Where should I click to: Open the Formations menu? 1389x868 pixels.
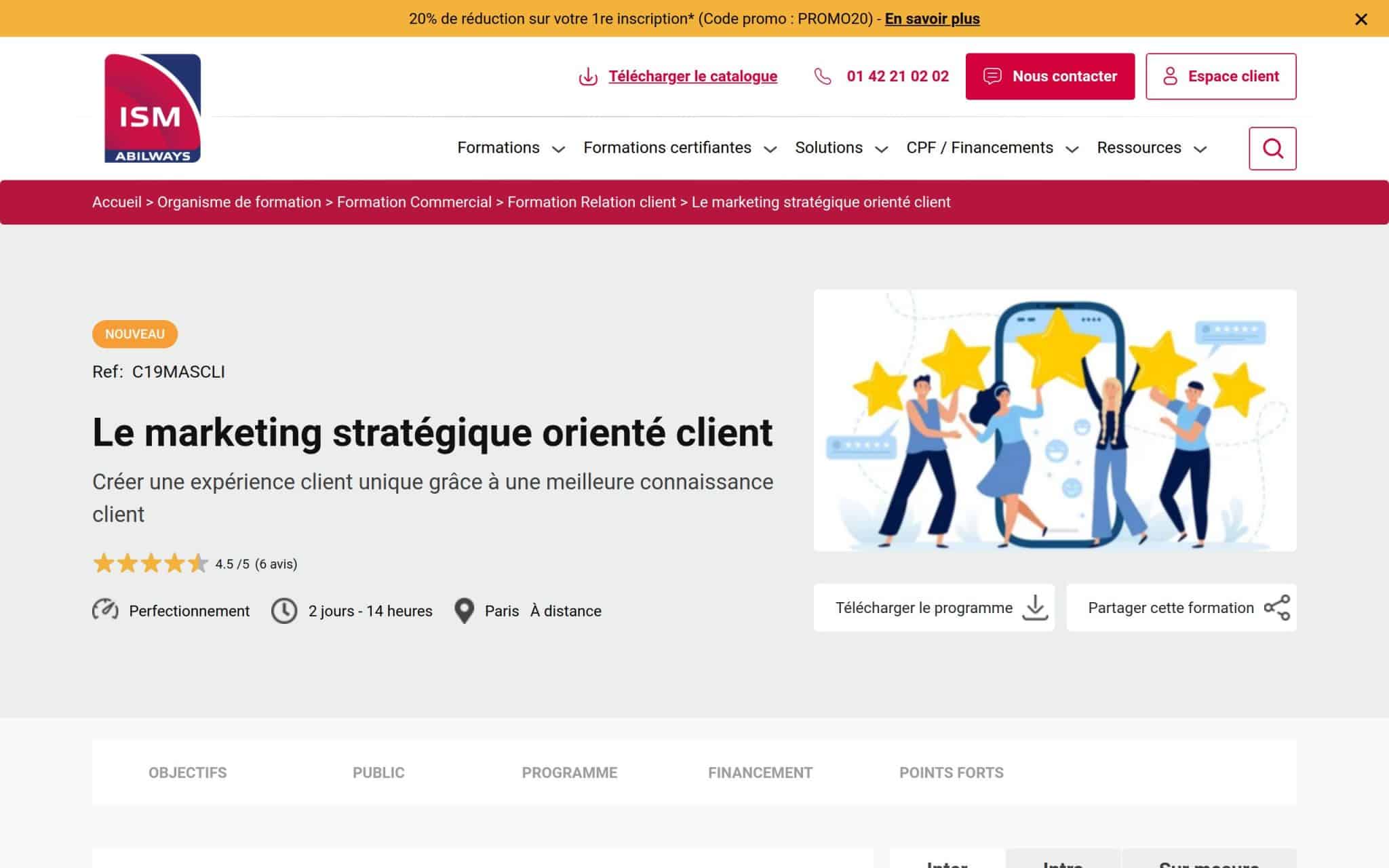click(x=498, y=148)
